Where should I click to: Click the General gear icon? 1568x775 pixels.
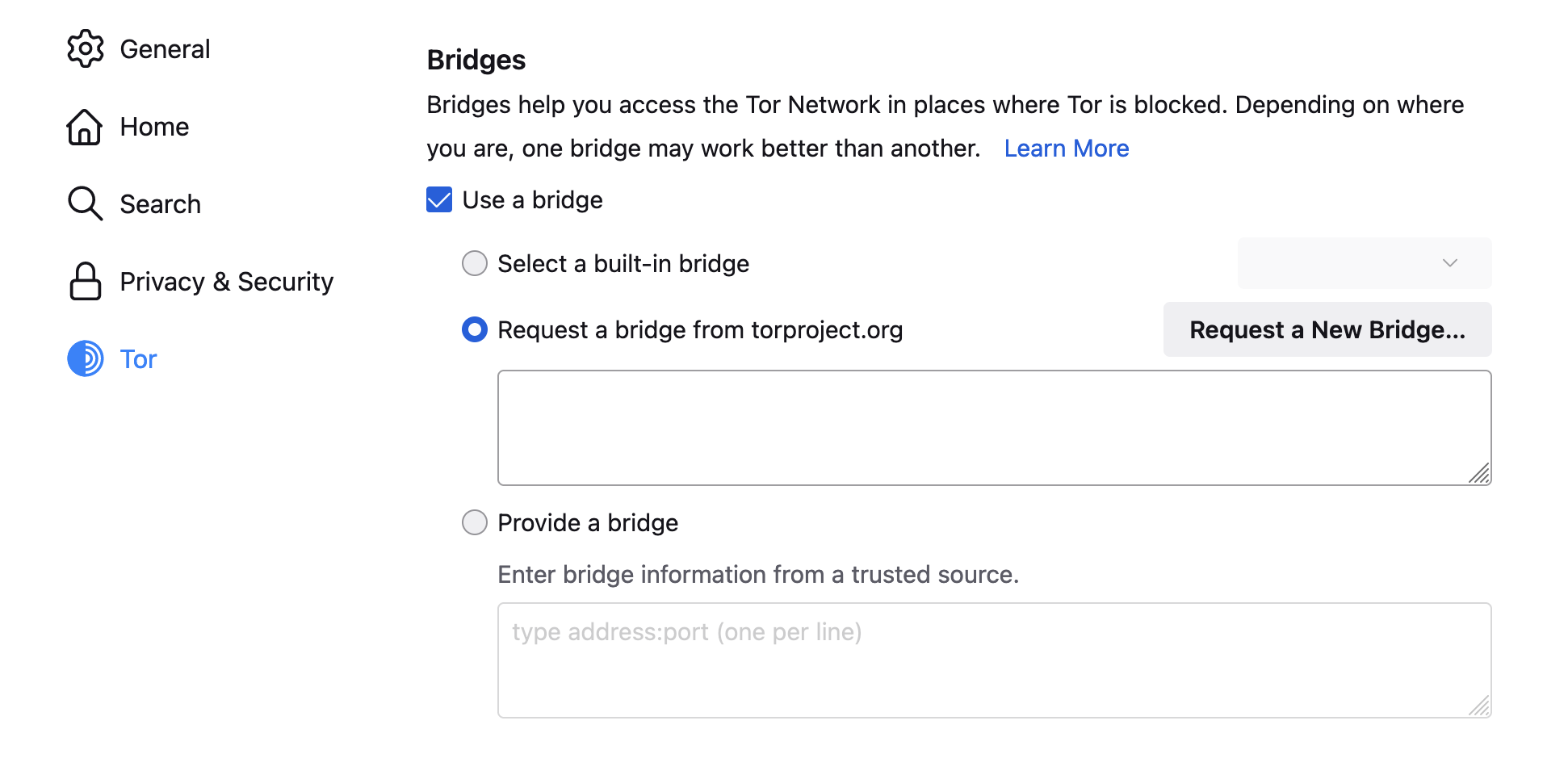coord(85,49)
